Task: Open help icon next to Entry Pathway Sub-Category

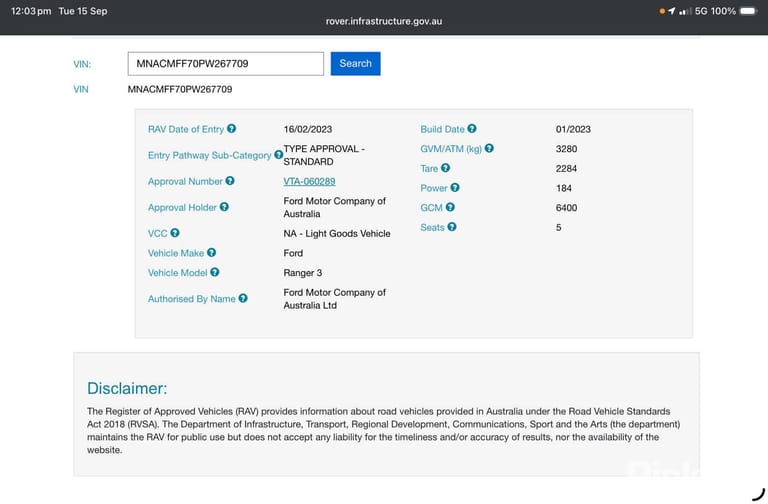Action: pyautogui.click(x=278, y=155)
